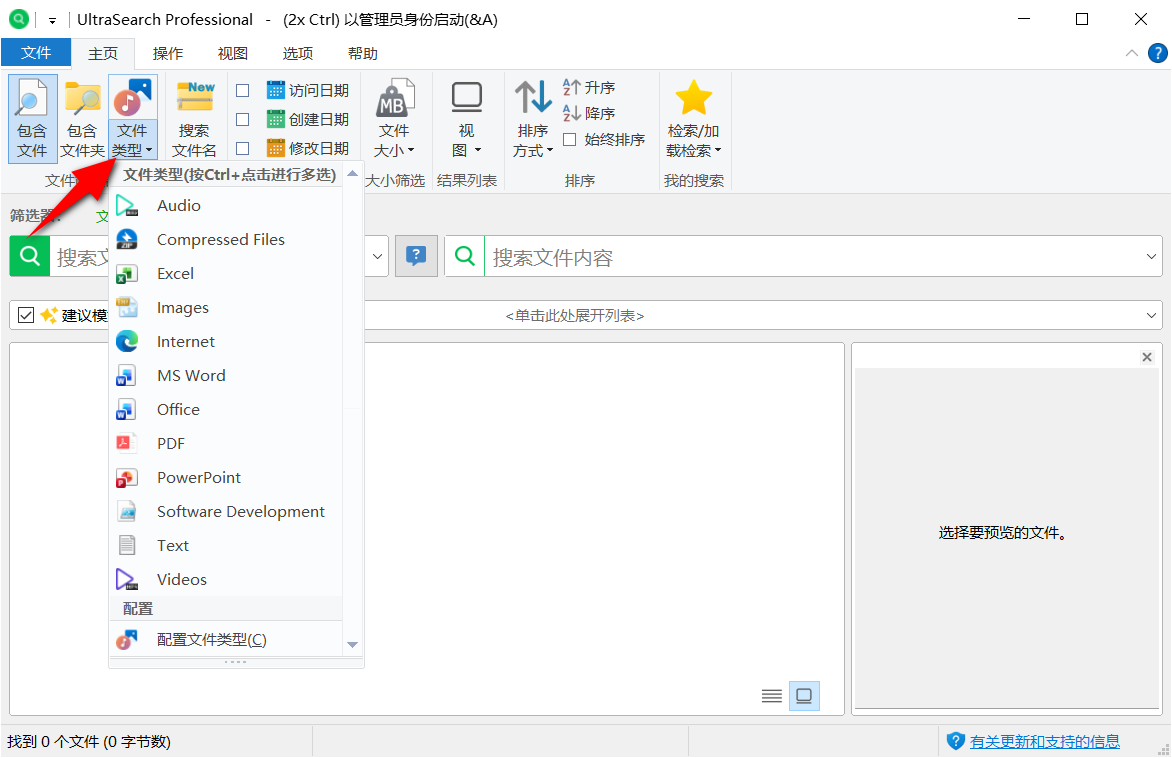This screenshot has width=1172, height=758.
Task: Open the 文件大小 dropdown
Action: tap(395, 115)
